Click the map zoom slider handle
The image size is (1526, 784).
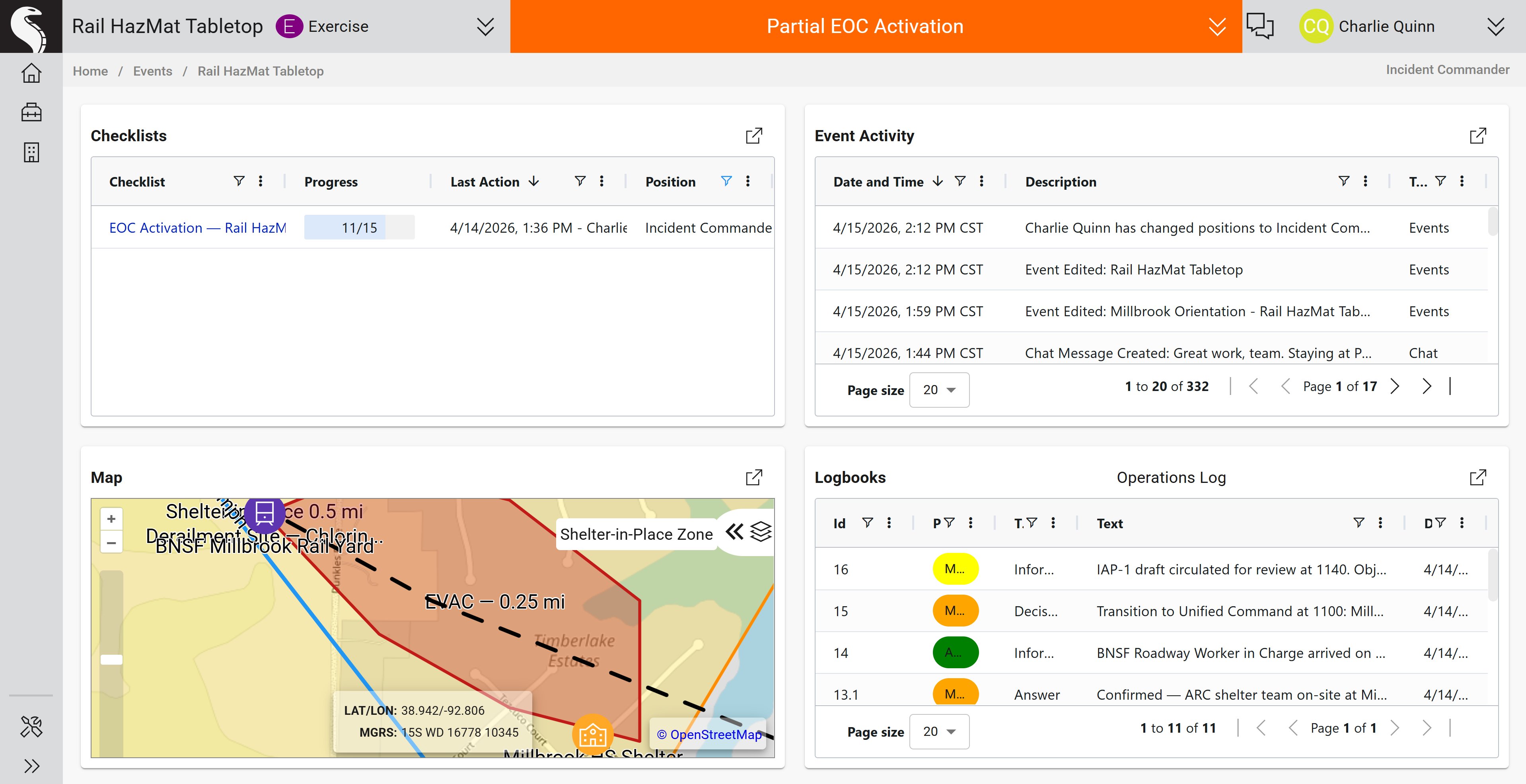[x=111, y=659]
